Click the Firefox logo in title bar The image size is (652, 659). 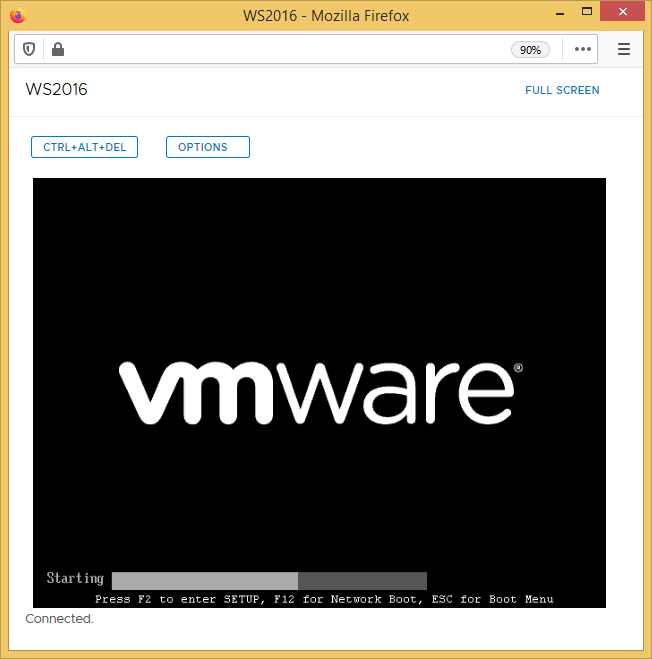coord(18,15)
